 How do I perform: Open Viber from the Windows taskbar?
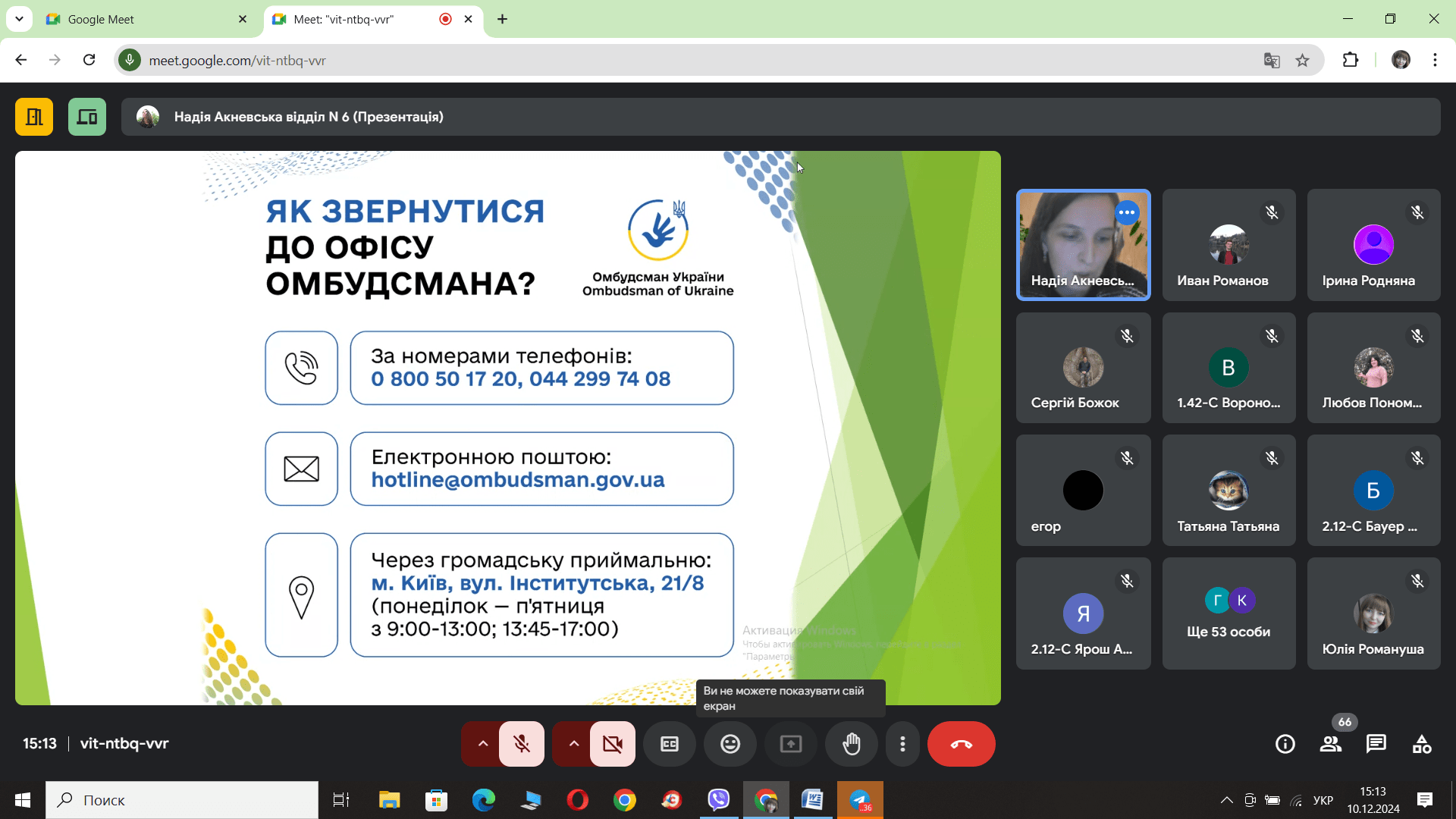[x=718, y=800]
